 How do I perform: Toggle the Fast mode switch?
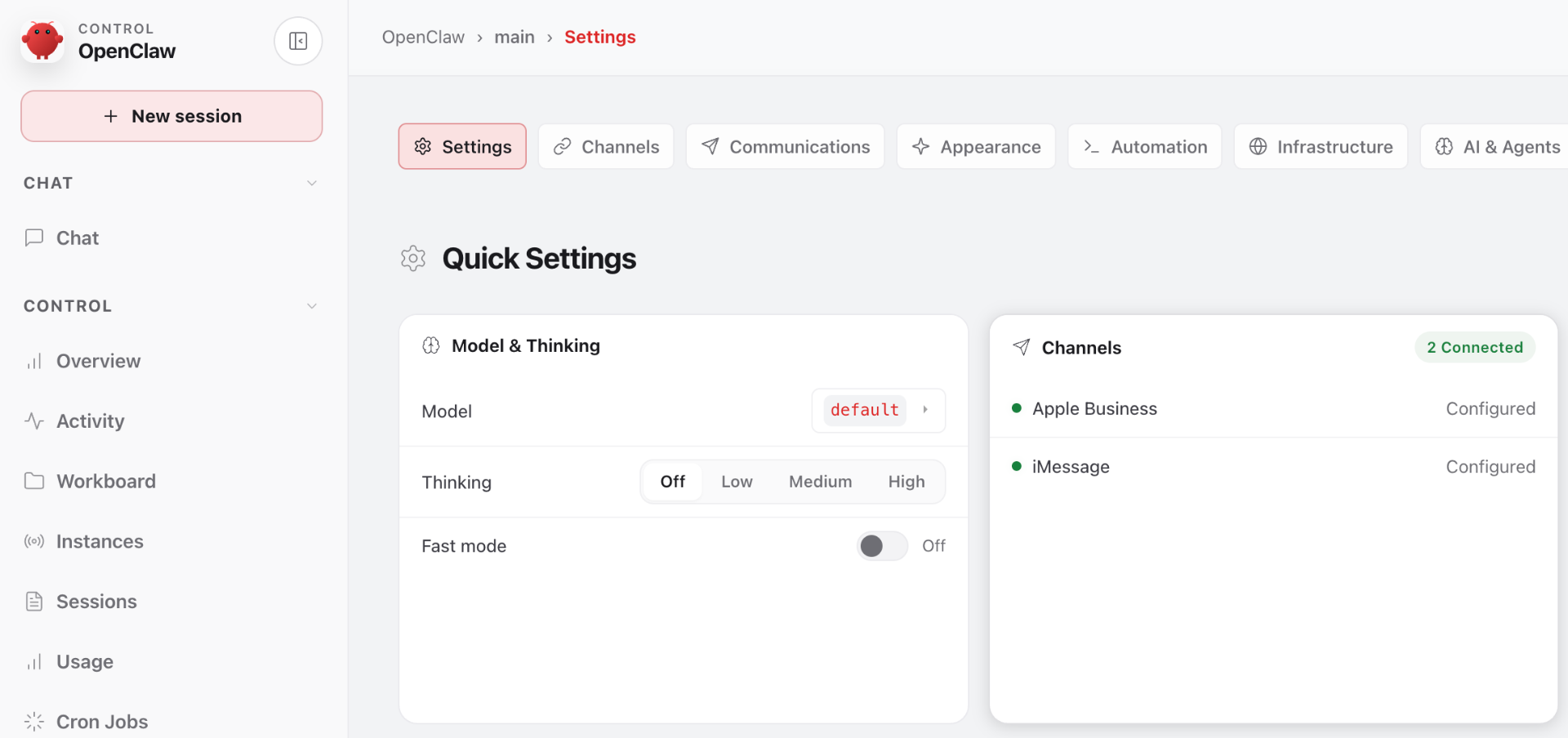point(882,545)
